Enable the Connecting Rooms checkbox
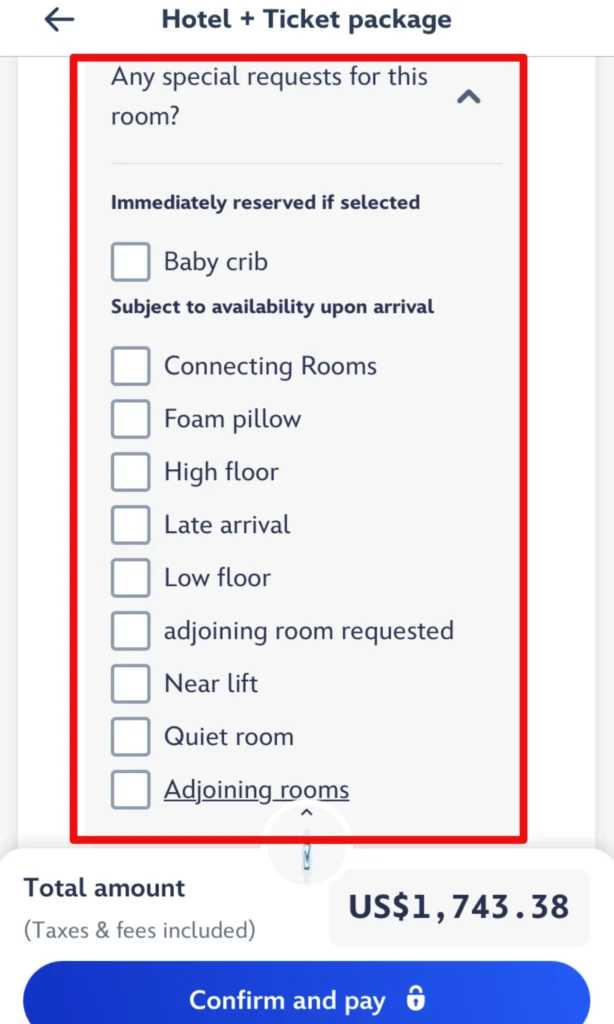The width and height of the screenshot is (614, 1024). [x=130, y=366]
